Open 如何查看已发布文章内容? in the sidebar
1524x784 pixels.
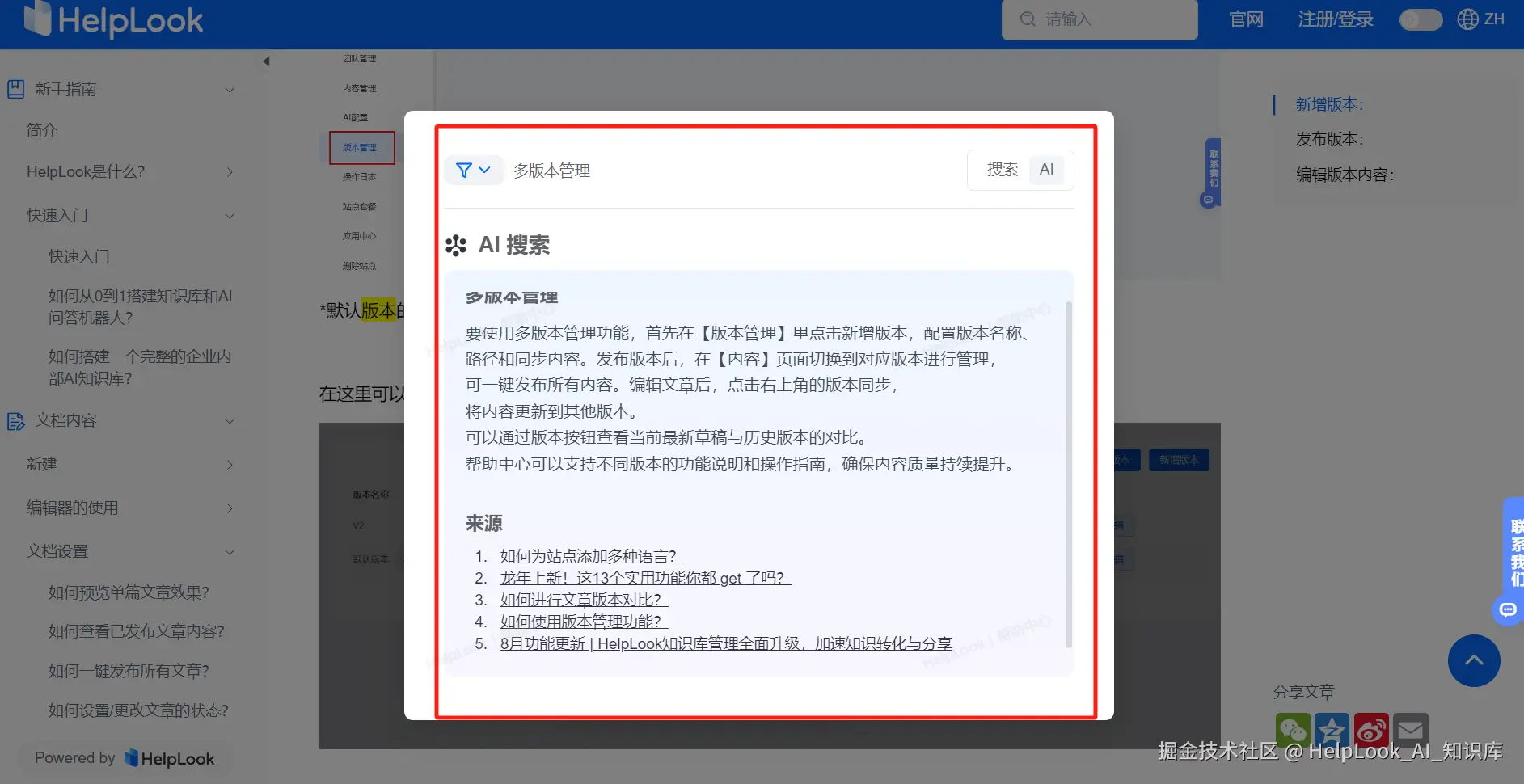pyautogui.click(x=136, y=631)
